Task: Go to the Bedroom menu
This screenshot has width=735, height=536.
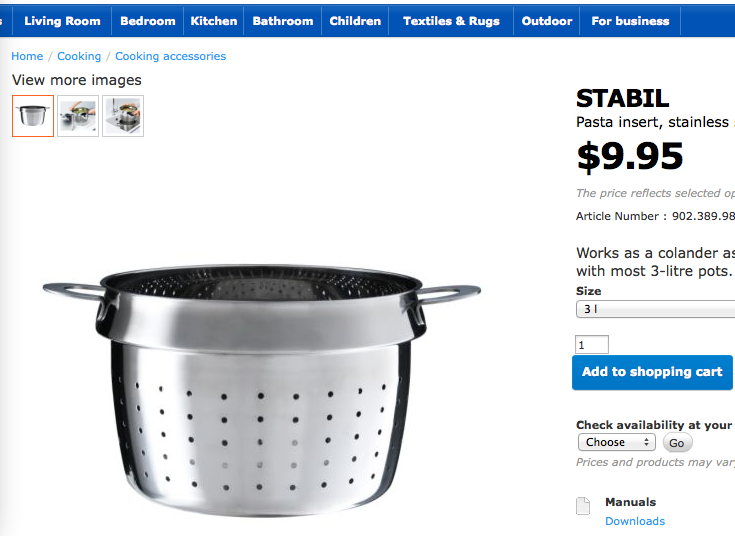Action: [147, 21]
